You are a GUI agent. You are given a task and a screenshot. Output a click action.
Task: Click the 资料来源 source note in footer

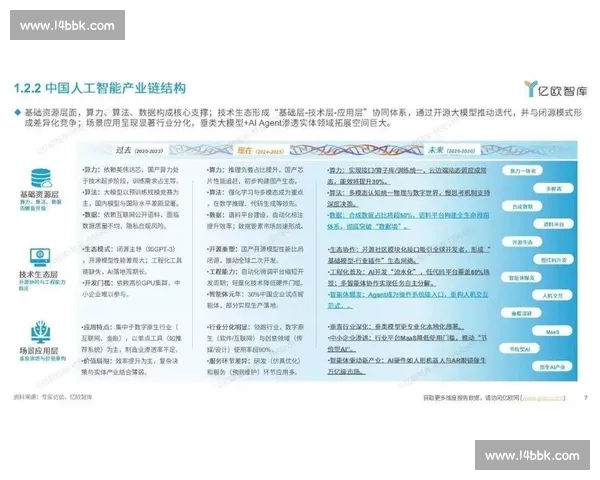pyautogui.click(x=53, y=397)
